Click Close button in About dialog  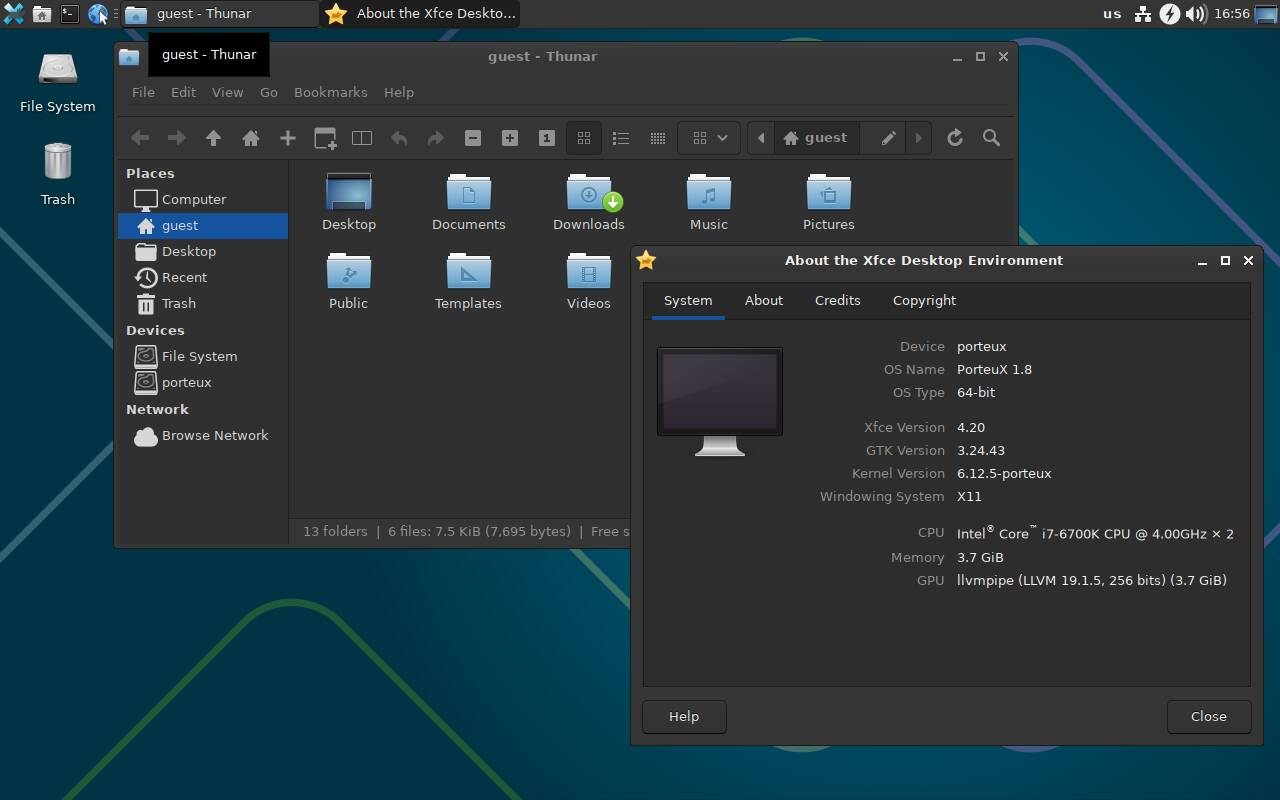[x=1209, y=716]
